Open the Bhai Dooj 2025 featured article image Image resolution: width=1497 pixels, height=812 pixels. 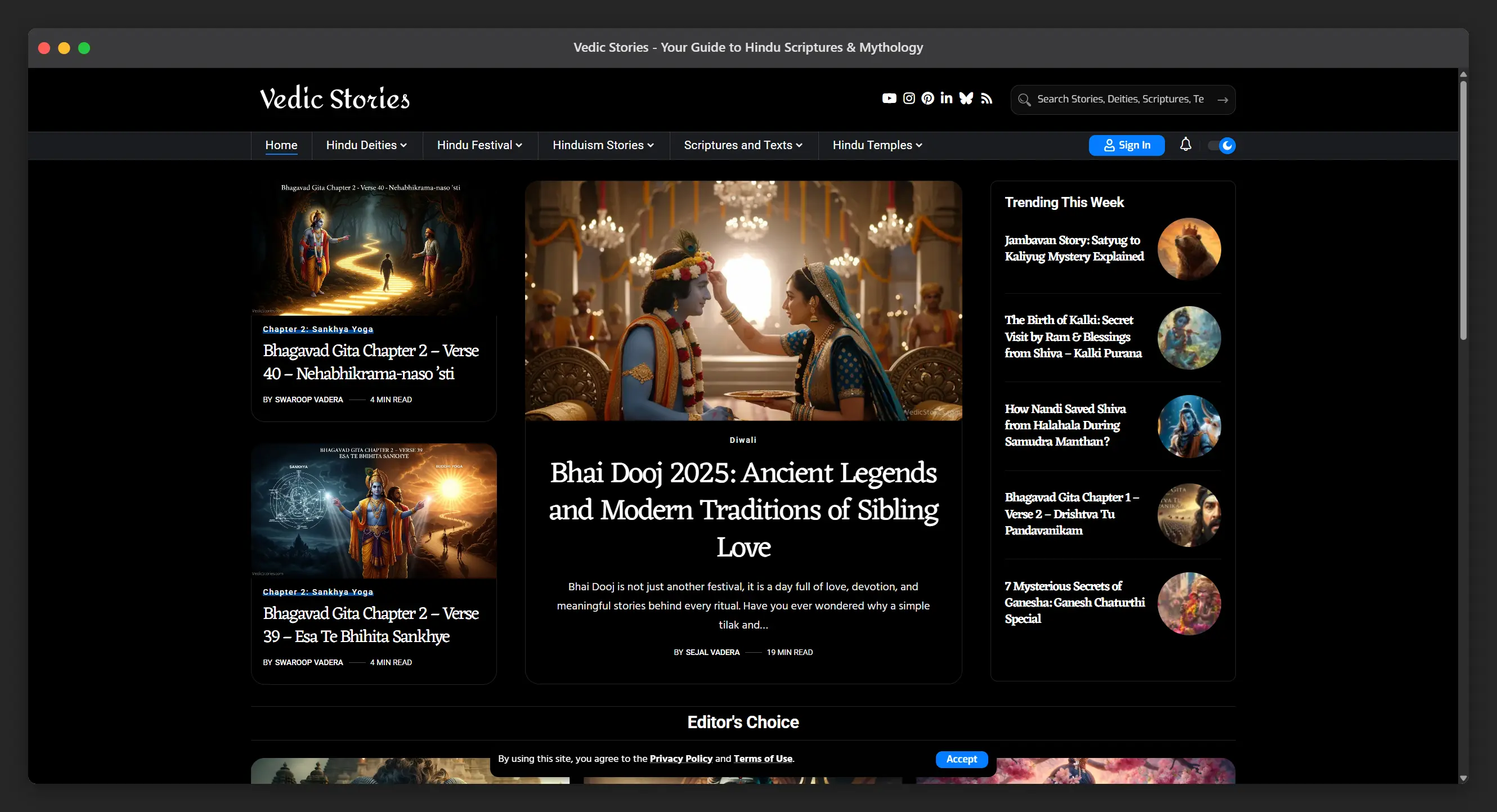coord(743,300)
